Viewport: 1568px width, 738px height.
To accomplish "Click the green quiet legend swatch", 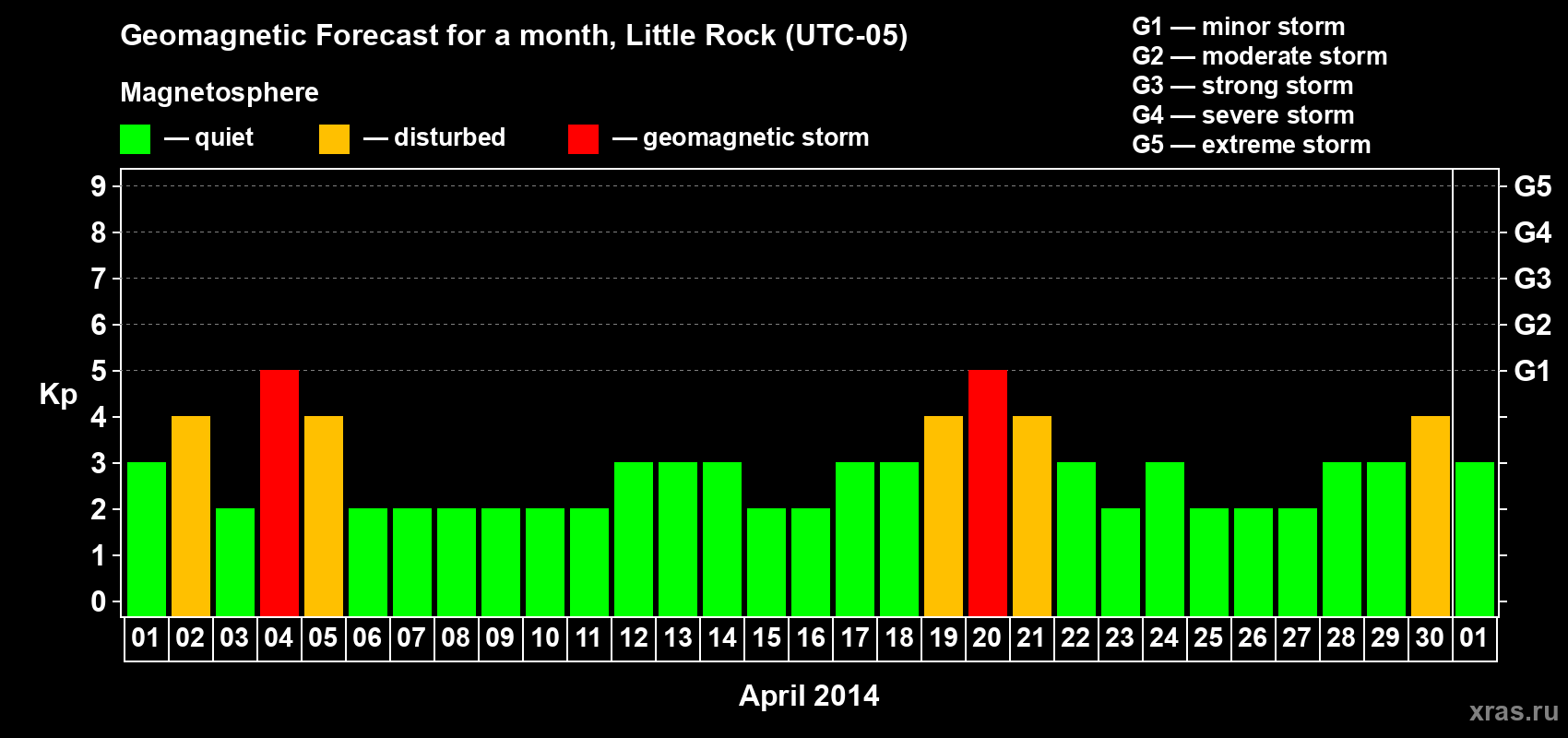I will pyautogui.click(x=135, y=139).
